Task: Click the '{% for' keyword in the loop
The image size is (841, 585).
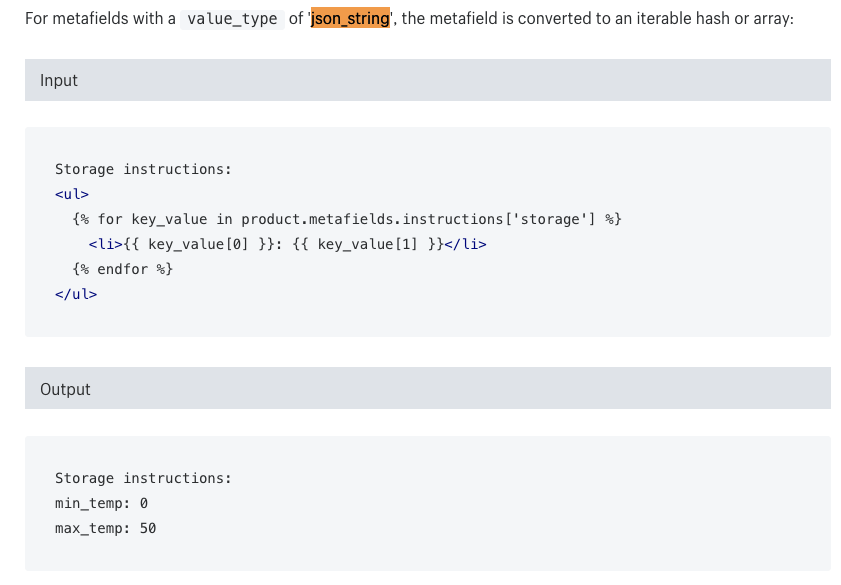Action: click(97, 219)
